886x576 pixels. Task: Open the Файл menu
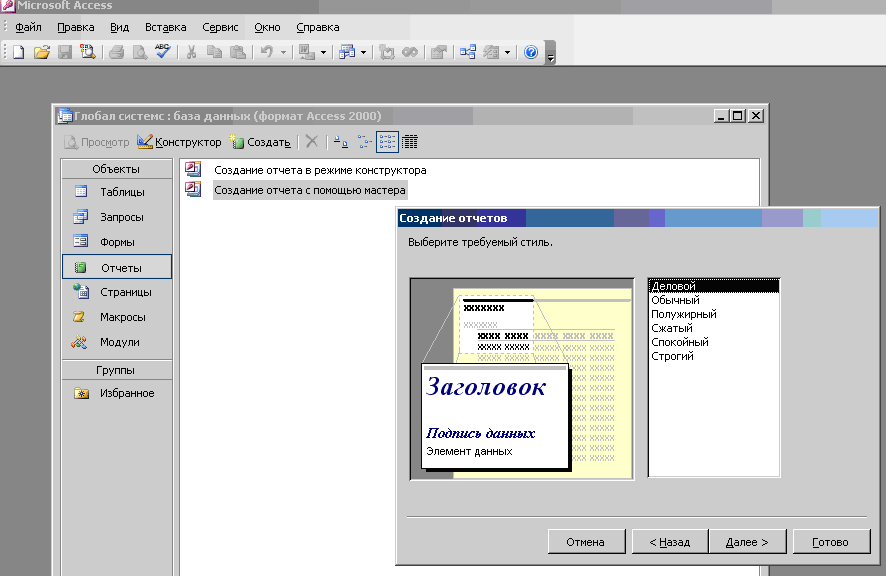pos(28,27)
